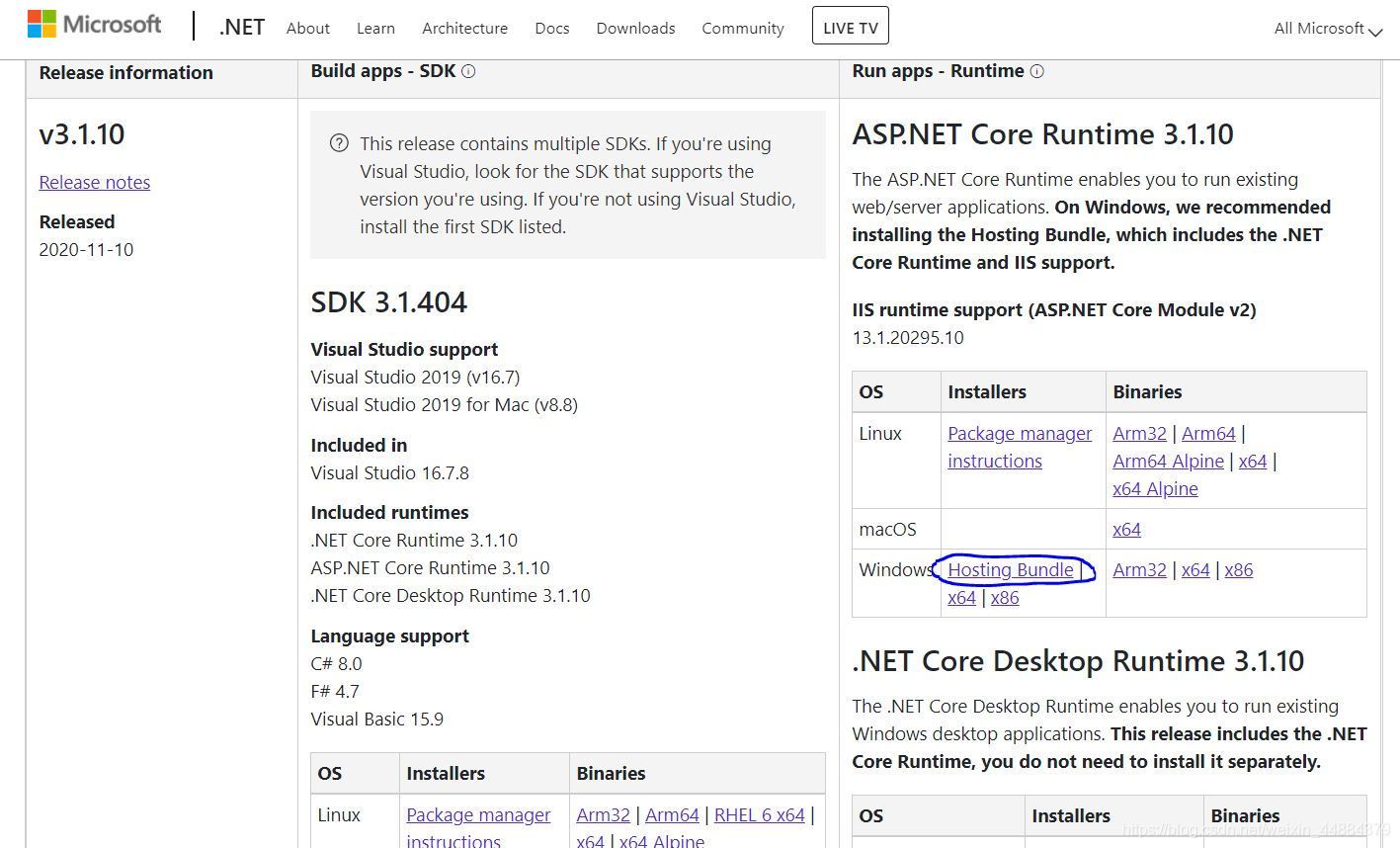Expand the All Microsoft dropdown
This screenshot has width=1400, height=848.
coord(1328,29)
